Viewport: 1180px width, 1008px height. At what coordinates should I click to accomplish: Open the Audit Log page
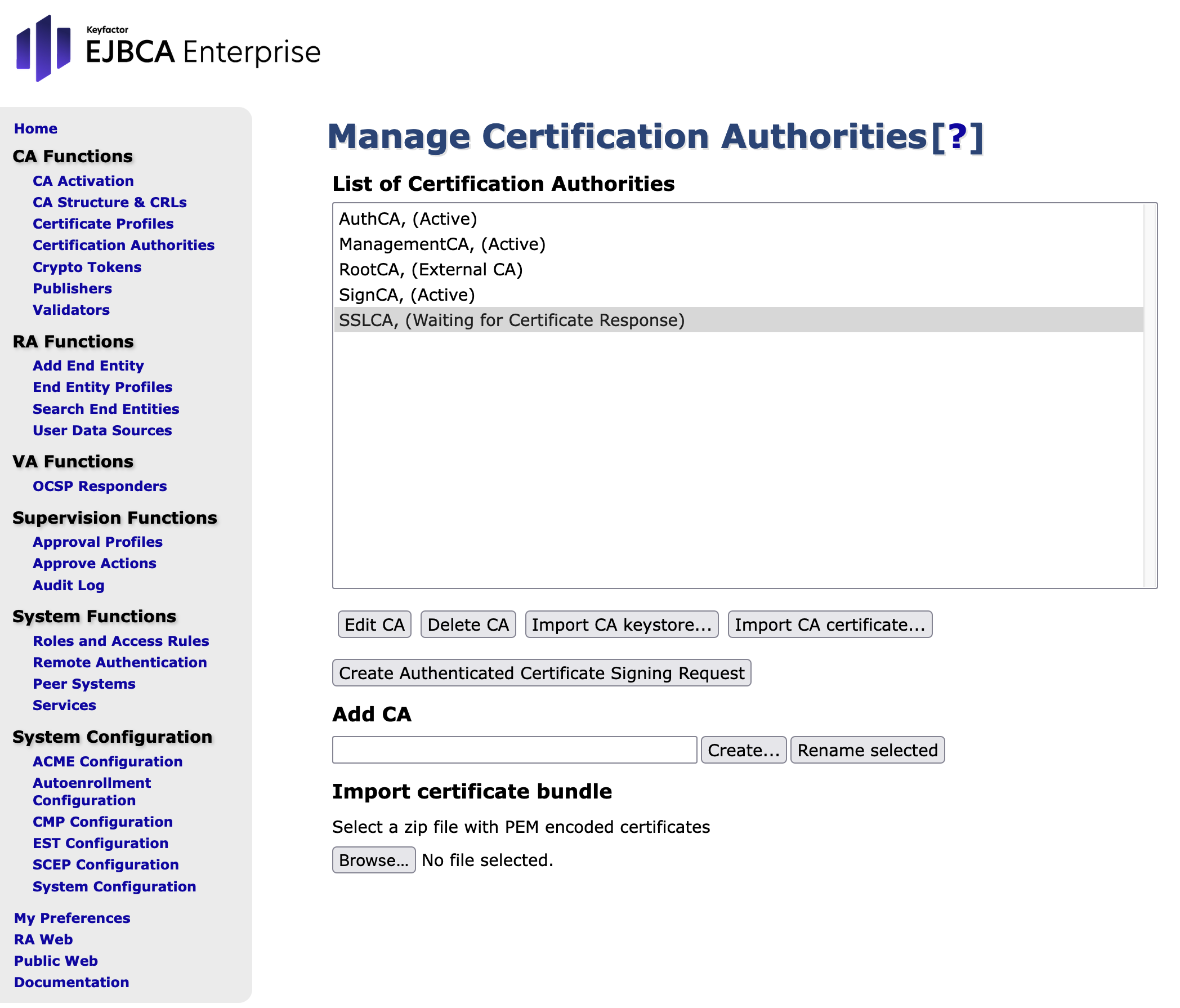point(68,586)
